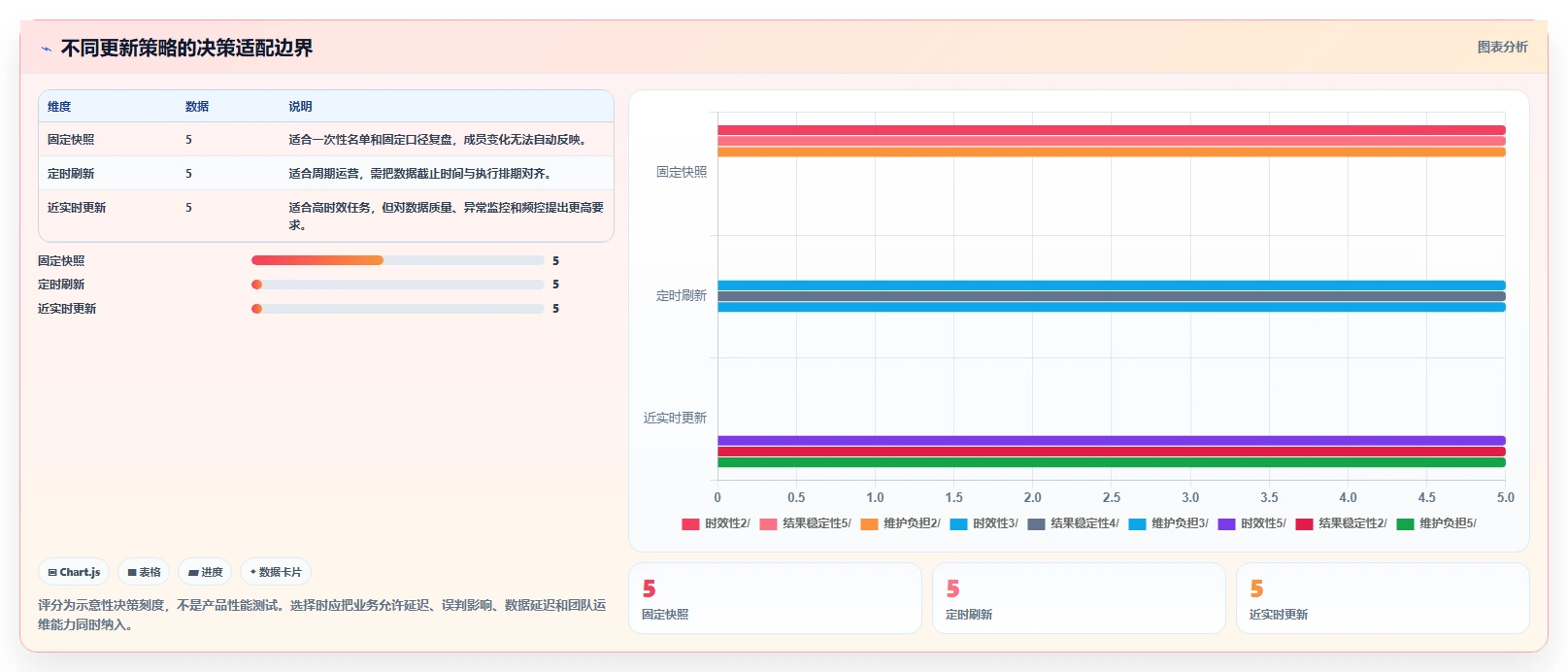Image resolution: width=1568 pixels, height=672 pixels.
Task: Click the red top bar in 固定快照 group
Action: tap(1112, 130)
